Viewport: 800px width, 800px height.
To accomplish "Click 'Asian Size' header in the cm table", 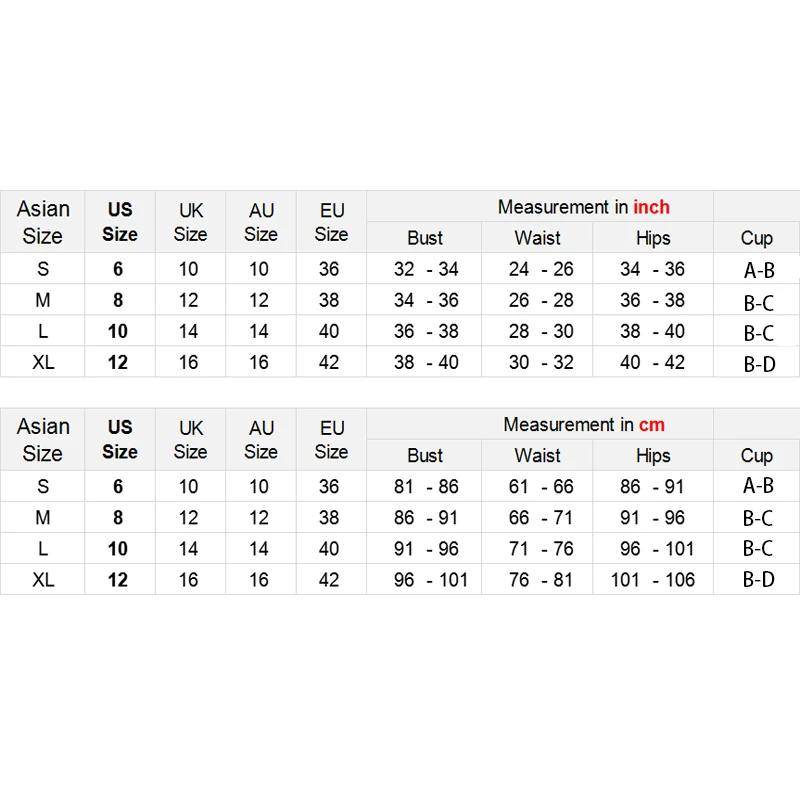I will (43, 439).
